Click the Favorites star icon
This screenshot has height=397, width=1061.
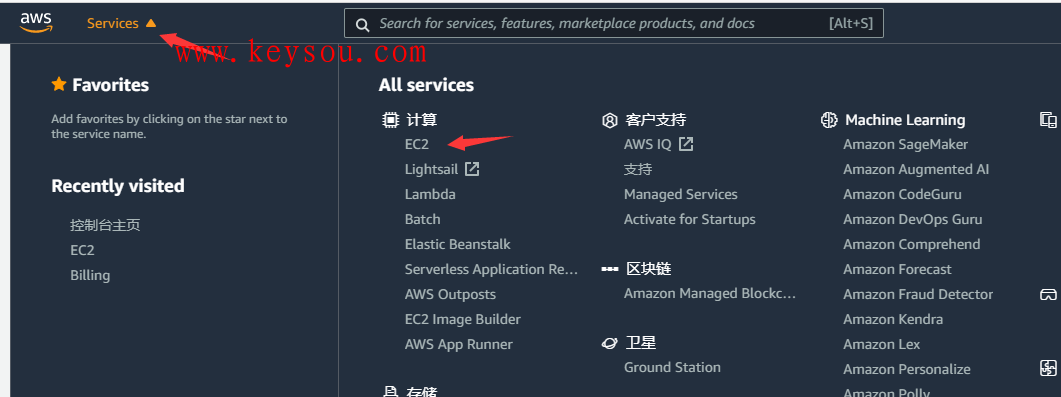point(59,84)
